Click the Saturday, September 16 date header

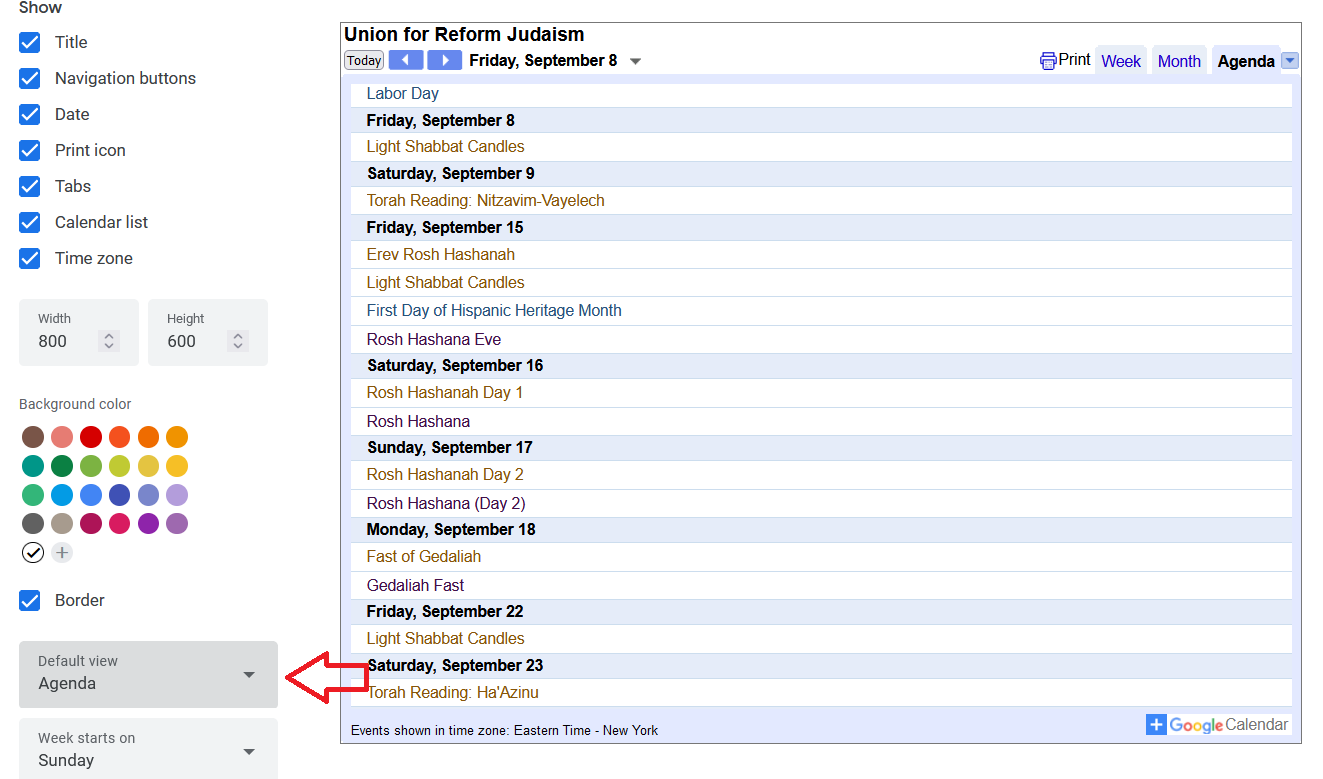point(455,365)
